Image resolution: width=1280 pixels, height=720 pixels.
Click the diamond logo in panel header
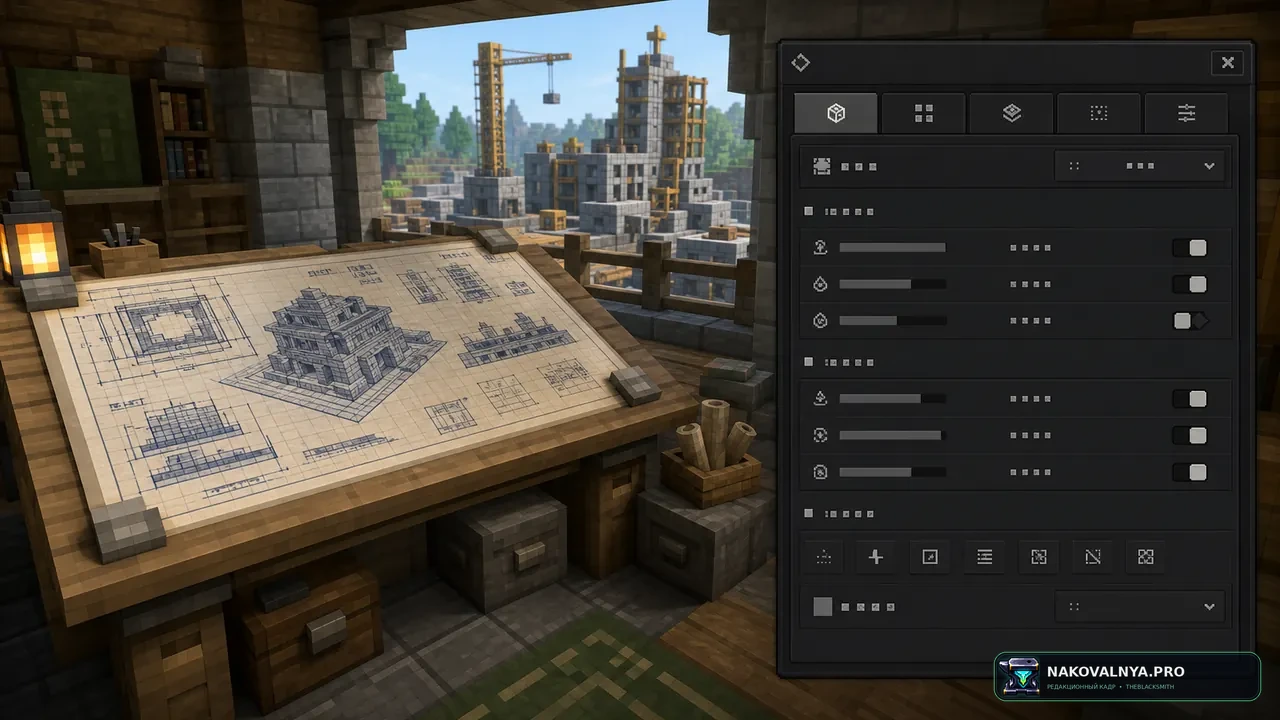click(800, 63)
